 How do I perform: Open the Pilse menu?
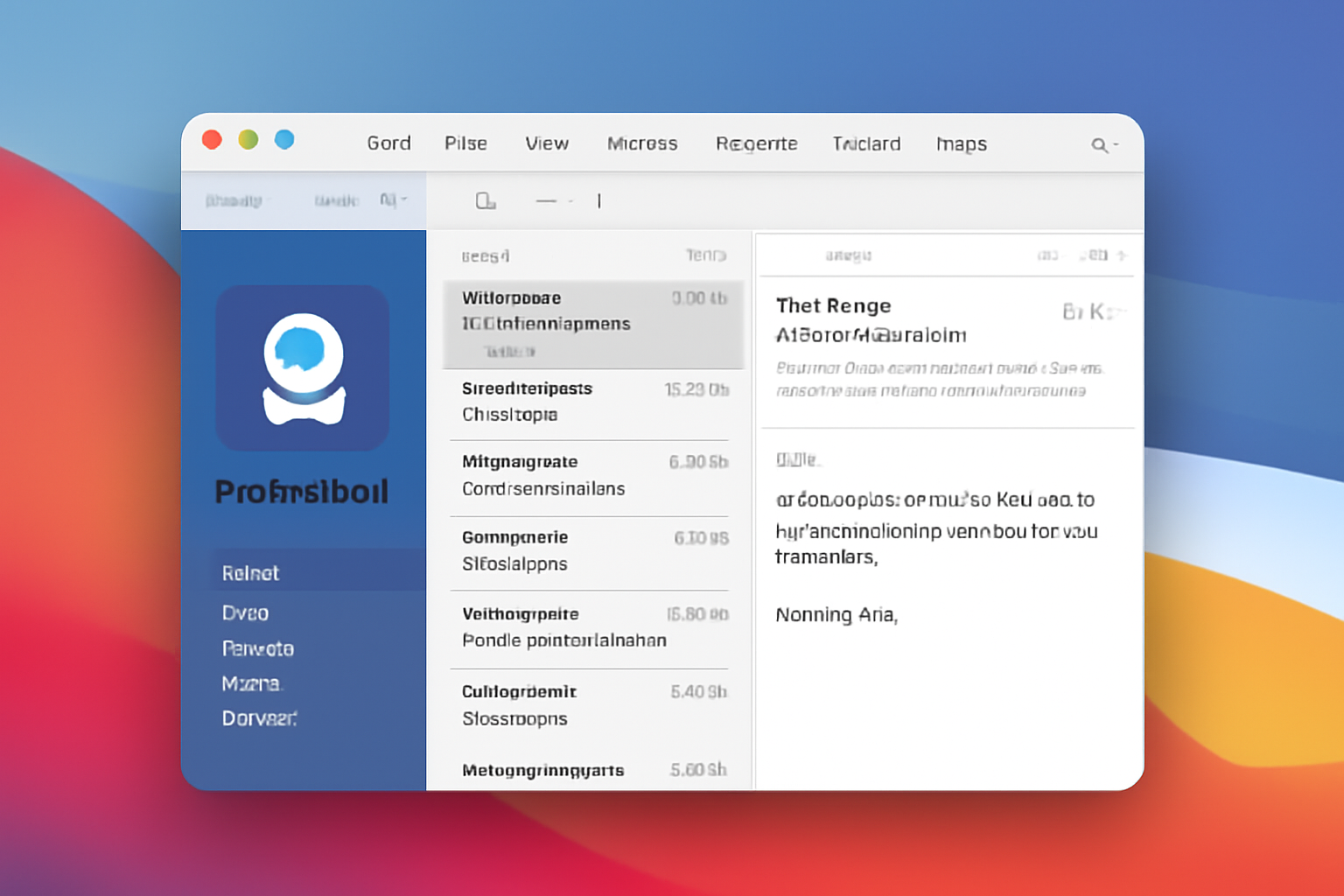coord(465,143)
